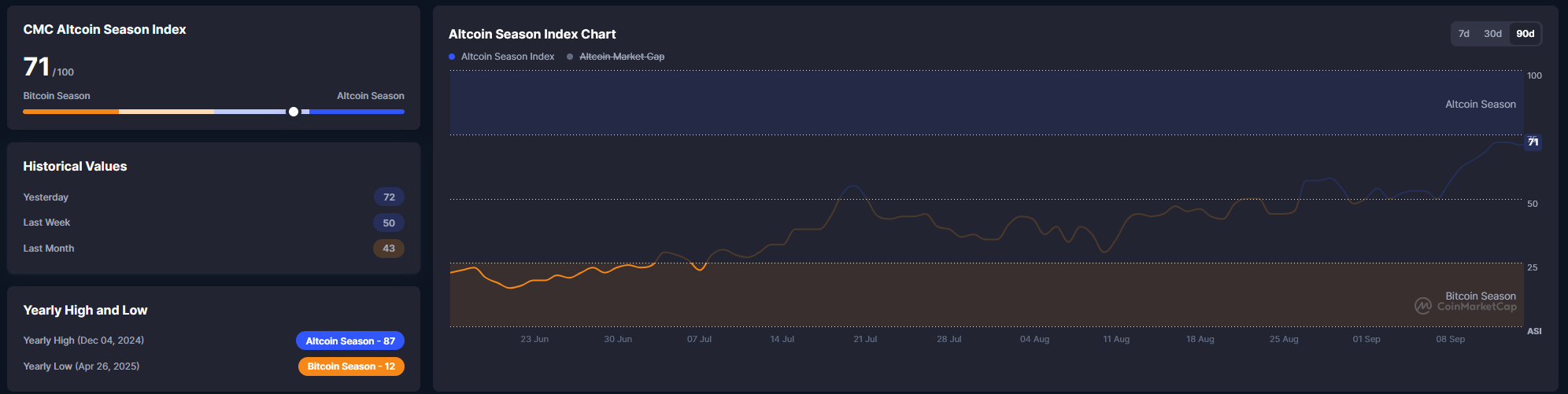Screen dimensions: 1568x394
Task: Click the Historical Values heading
Action: pos(75,167)
